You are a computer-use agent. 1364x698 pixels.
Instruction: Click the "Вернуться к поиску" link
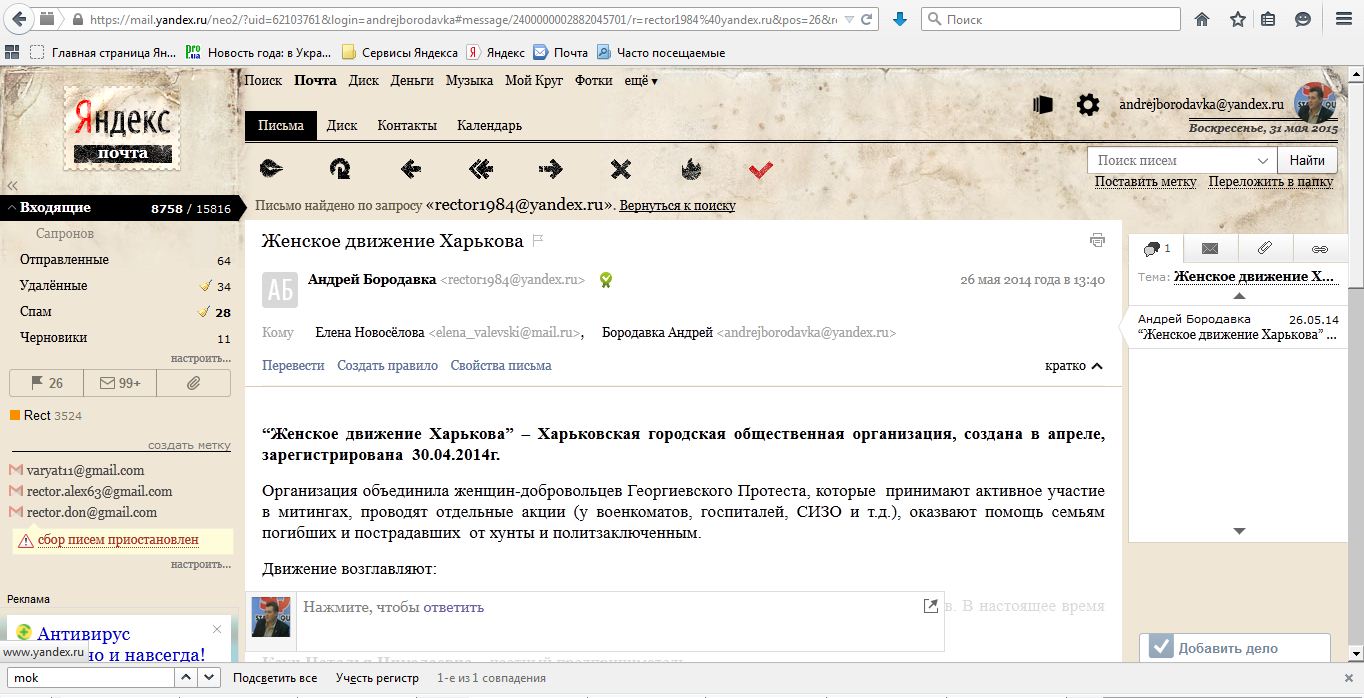point(677,206)
